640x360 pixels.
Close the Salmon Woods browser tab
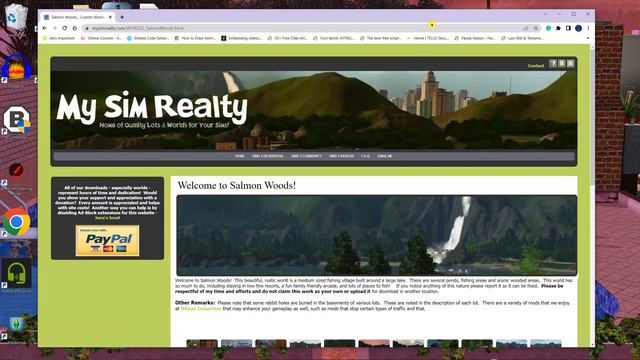pyautogui.click(x=110, y=17)
